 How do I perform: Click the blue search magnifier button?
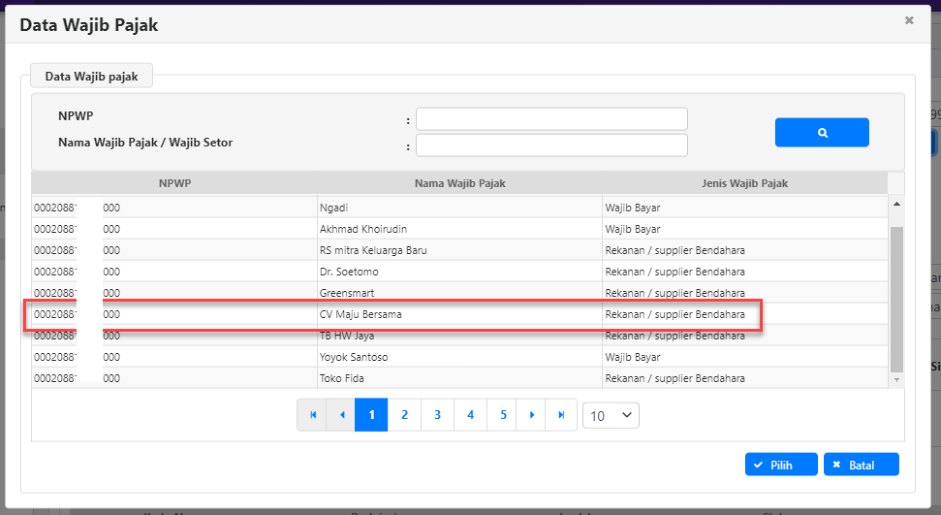tap(821, 132)
